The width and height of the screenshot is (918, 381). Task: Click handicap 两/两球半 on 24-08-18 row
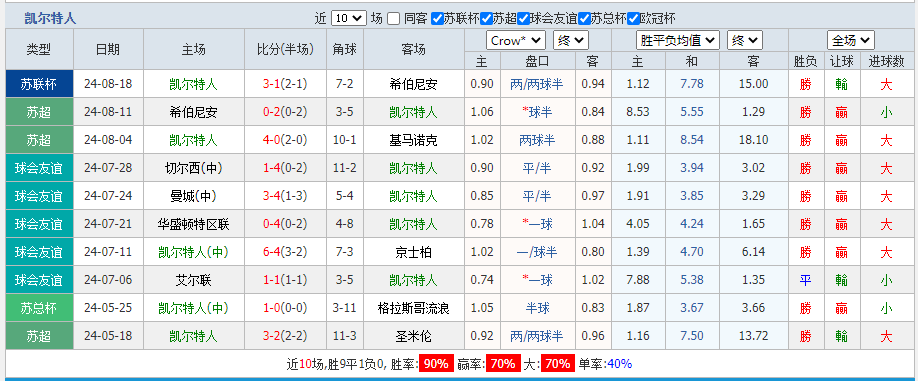(537, 84)
